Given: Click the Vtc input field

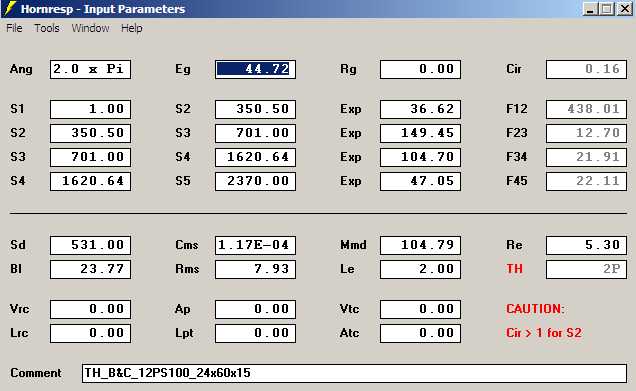Looking at the screenshot, I should [421, 309].
